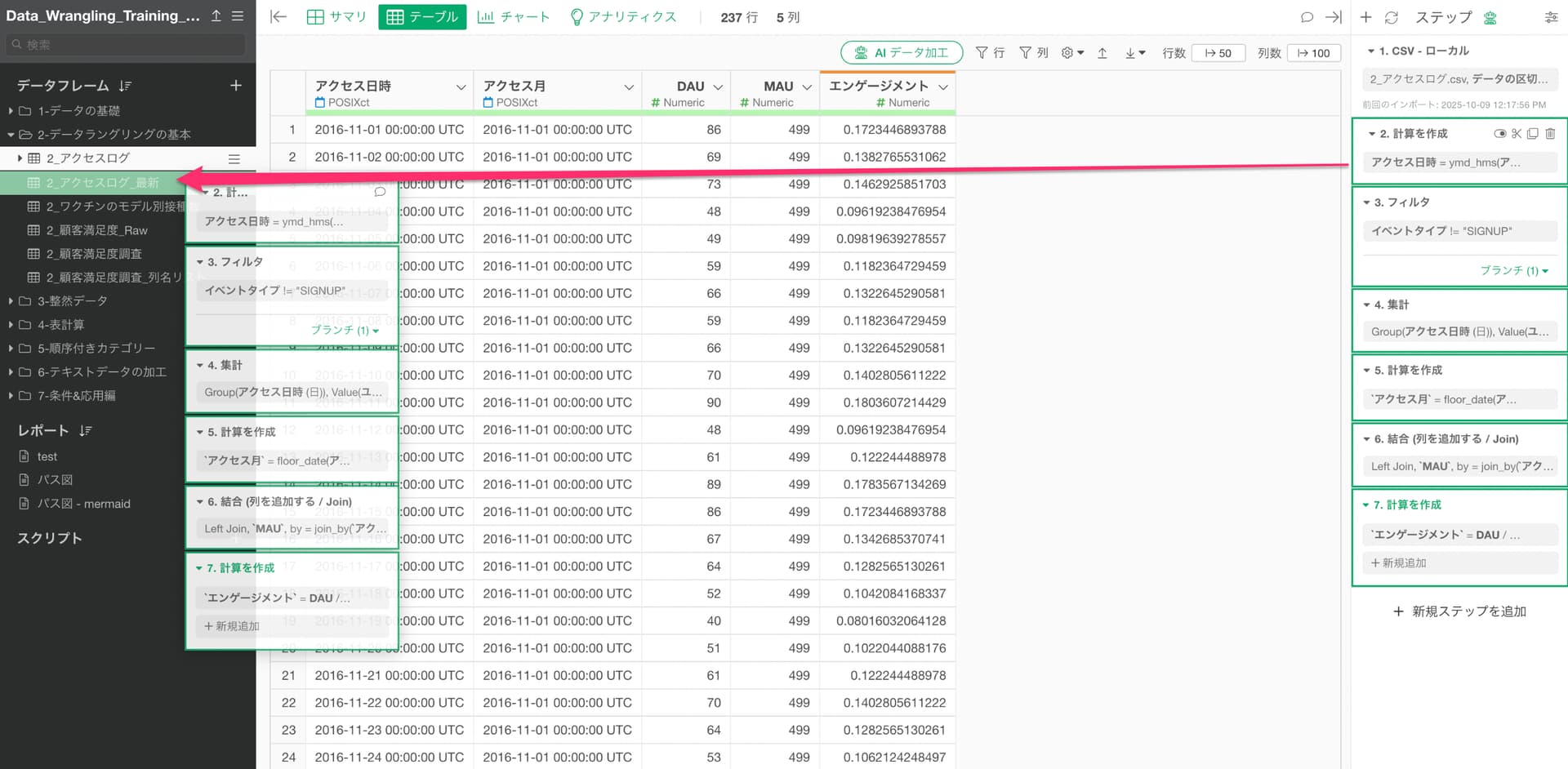This screenshot has height=769, width=1568.
Task: Open the comment bubble icon above the table
Action: point(1307,17)
